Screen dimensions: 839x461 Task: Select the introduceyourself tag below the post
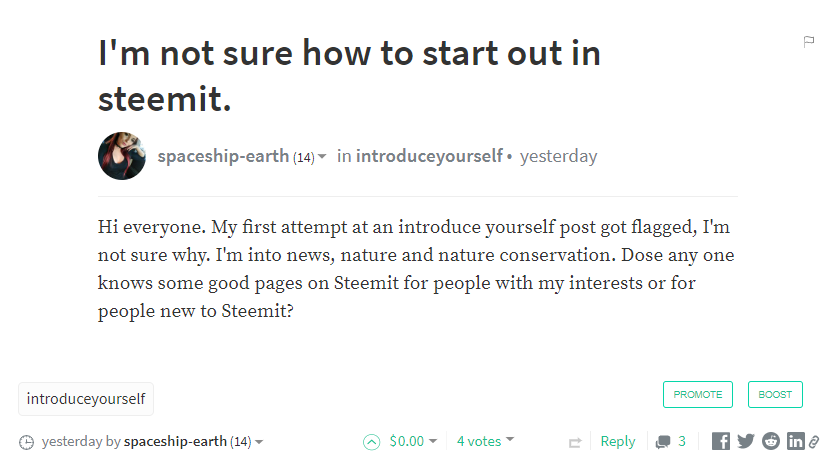pyautogui.click(x=86, y=398)
